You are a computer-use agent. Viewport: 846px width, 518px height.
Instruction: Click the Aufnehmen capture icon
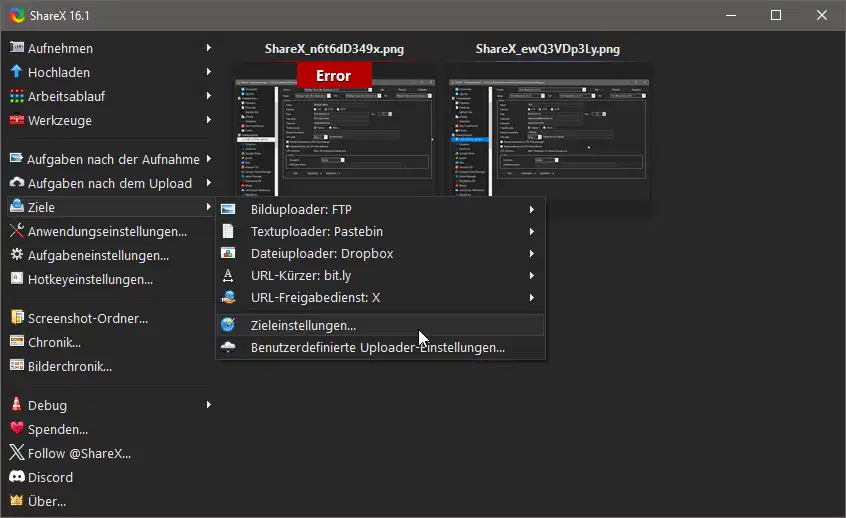tap(17, 47)
